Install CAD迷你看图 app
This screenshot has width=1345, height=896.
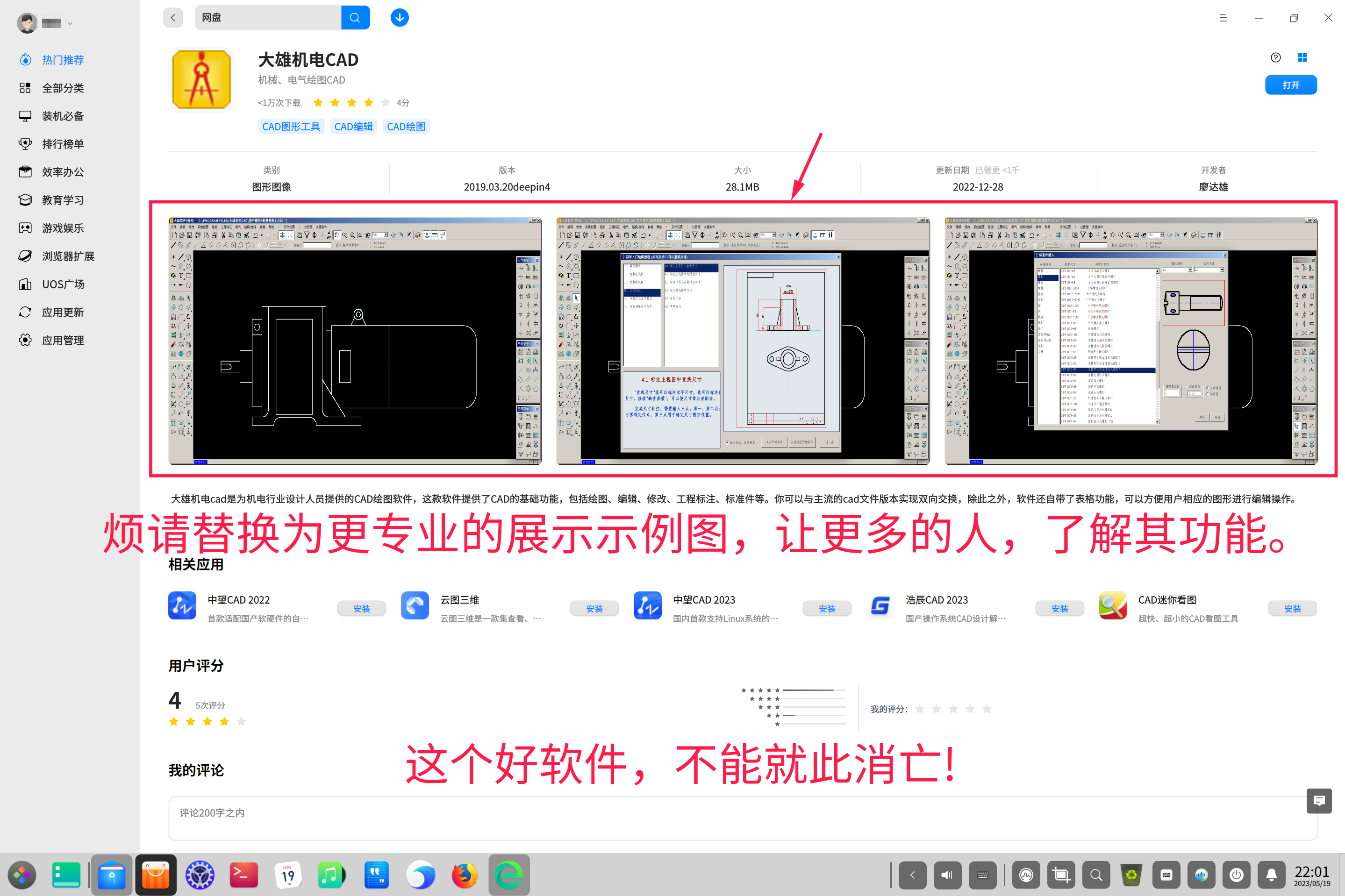(x=1292, y=609)
